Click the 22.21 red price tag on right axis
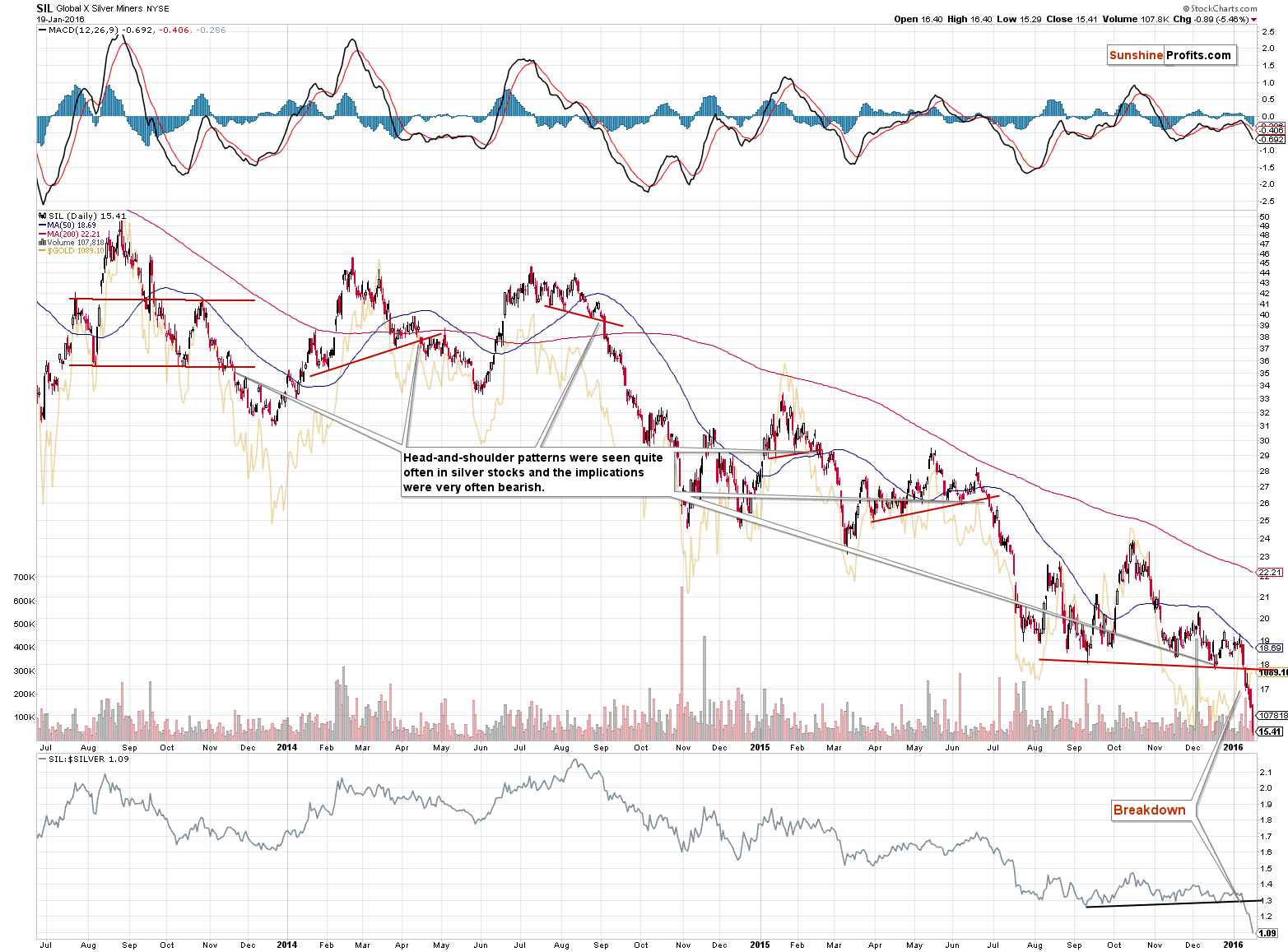Screen dimensions: 1288x952 pyautogui.click(x=1270, y=572)
